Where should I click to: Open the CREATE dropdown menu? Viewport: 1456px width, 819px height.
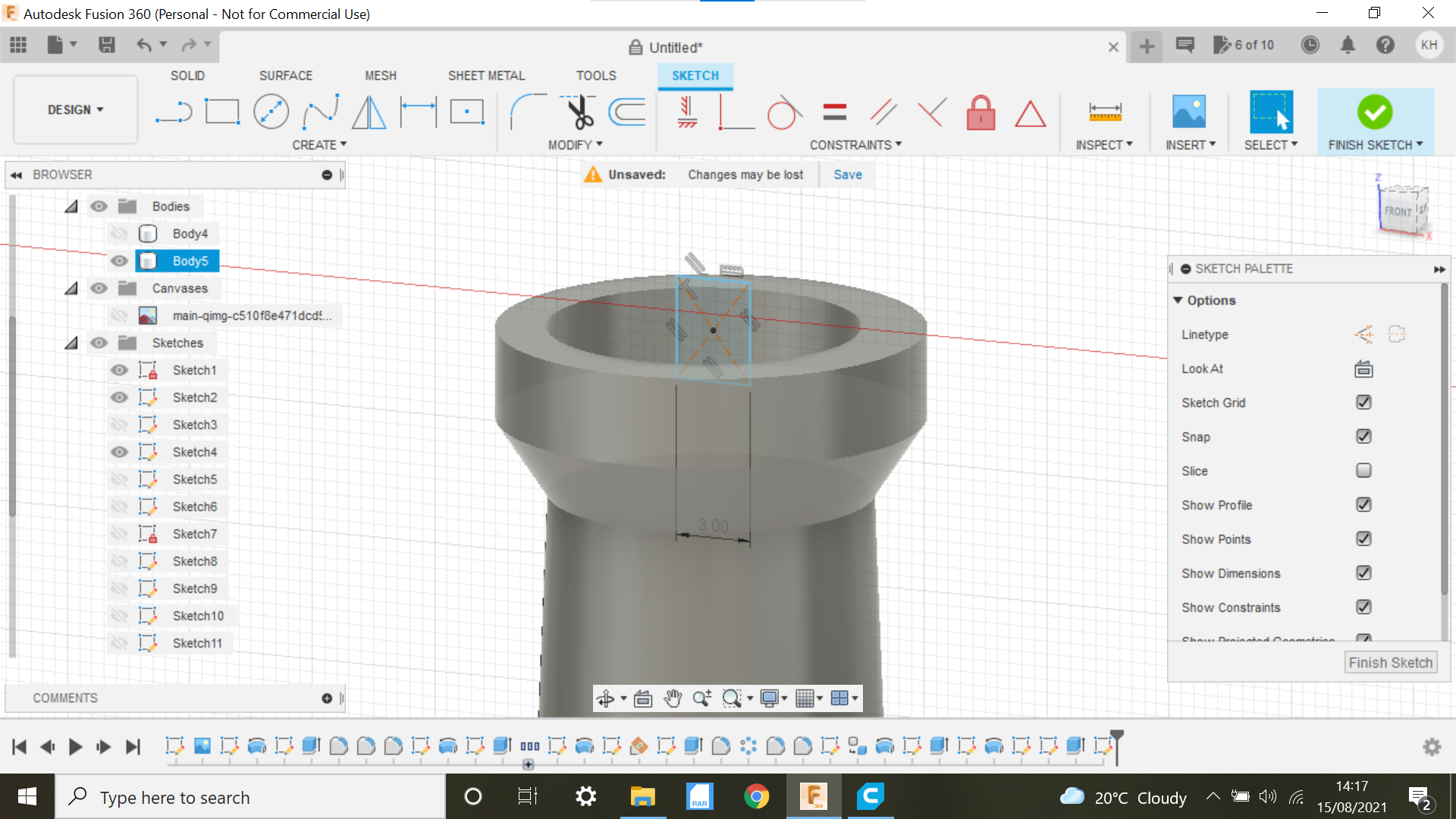319,145
